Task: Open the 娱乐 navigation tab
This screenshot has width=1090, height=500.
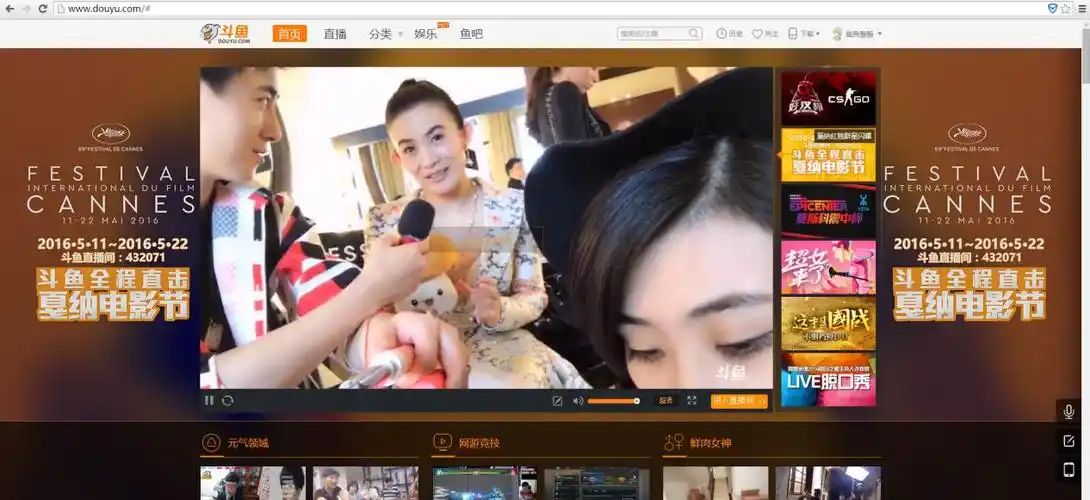Action: [427, 34]
